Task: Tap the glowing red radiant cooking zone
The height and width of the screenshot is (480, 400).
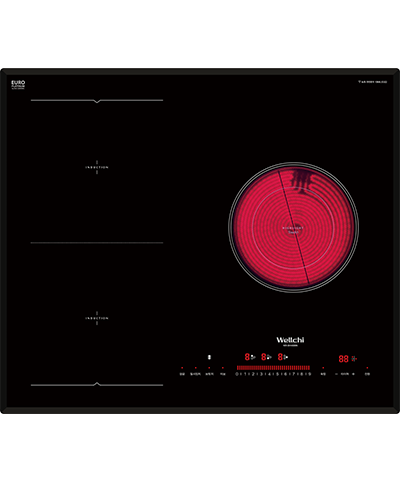Action: 293,227
